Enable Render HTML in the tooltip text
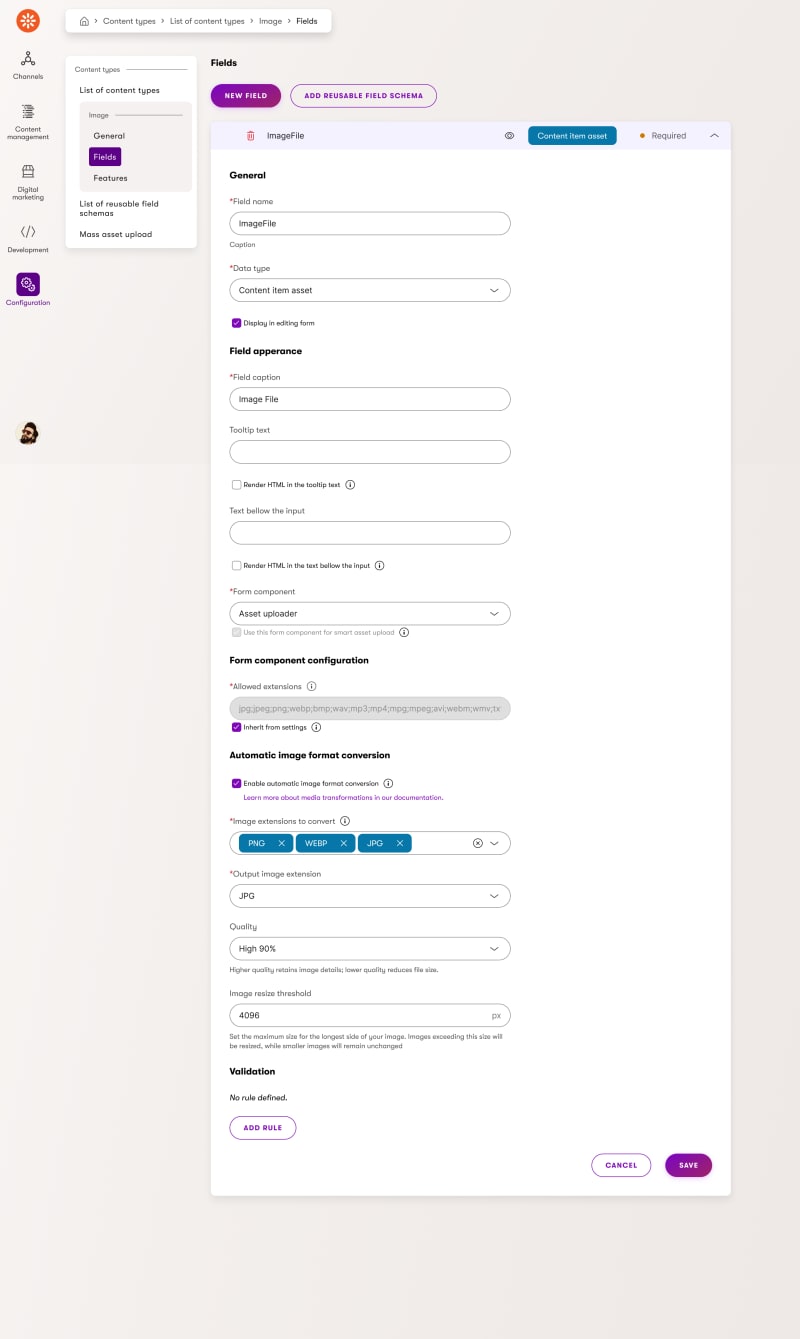800x1339 pixels. (237, 485)
